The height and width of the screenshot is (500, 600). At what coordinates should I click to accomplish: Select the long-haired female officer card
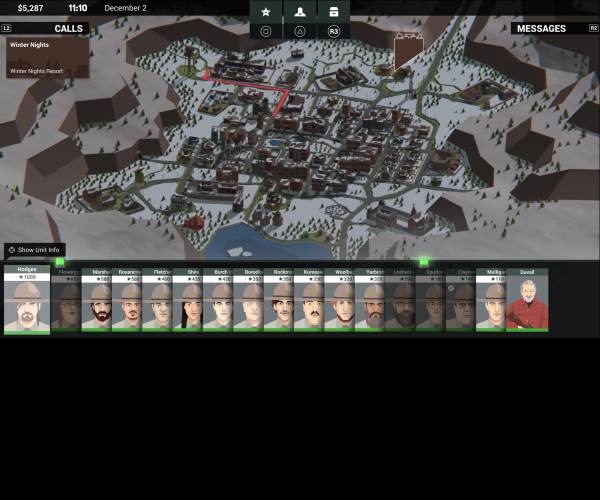[188, 300]
